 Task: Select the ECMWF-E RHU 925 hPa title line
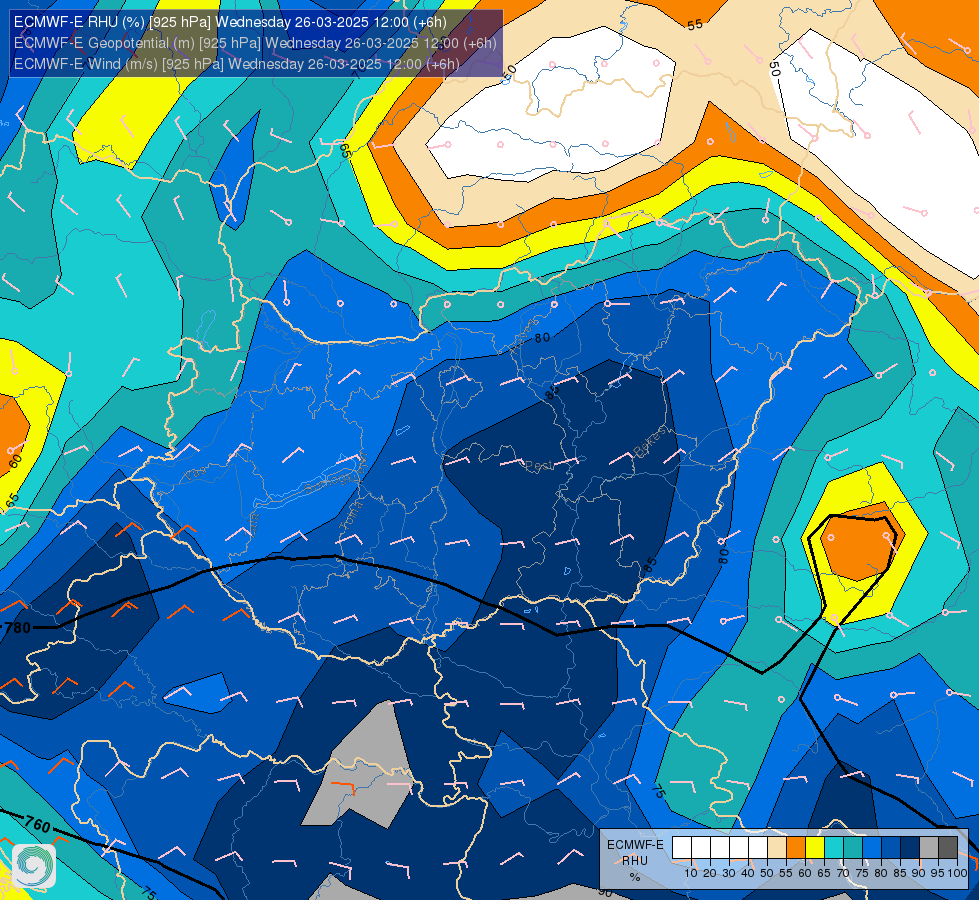tap(230, 22)
